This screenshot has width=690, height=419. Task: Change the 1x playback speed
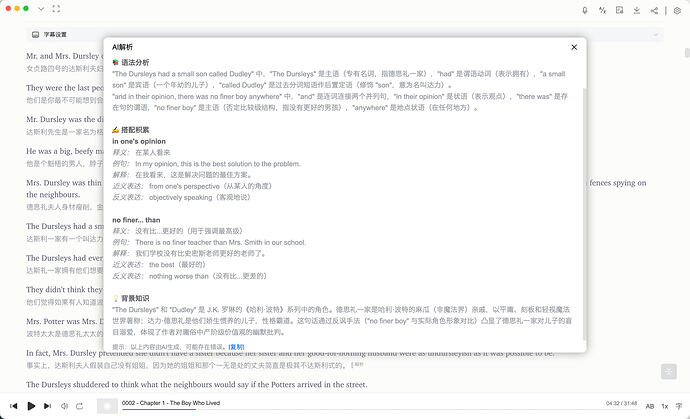tap(665, 406)
